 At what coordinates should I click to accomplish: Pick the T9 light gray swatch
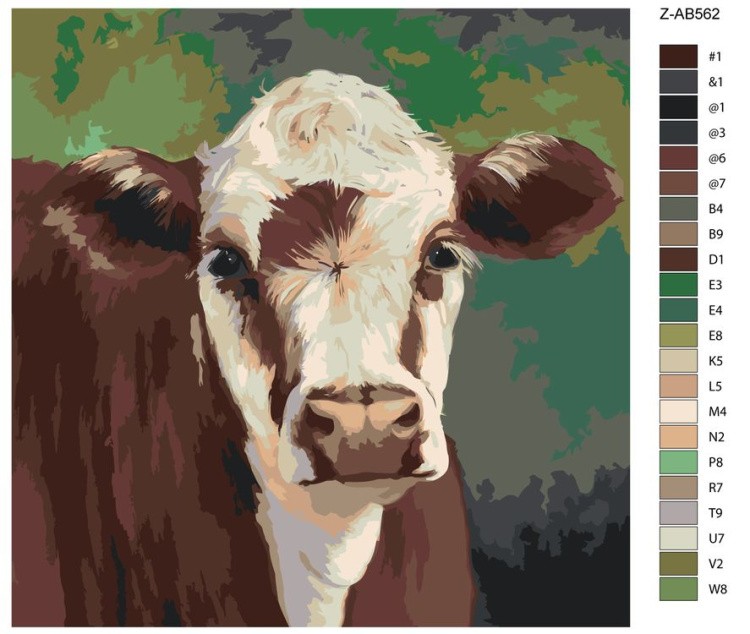(x=678, y=513)
